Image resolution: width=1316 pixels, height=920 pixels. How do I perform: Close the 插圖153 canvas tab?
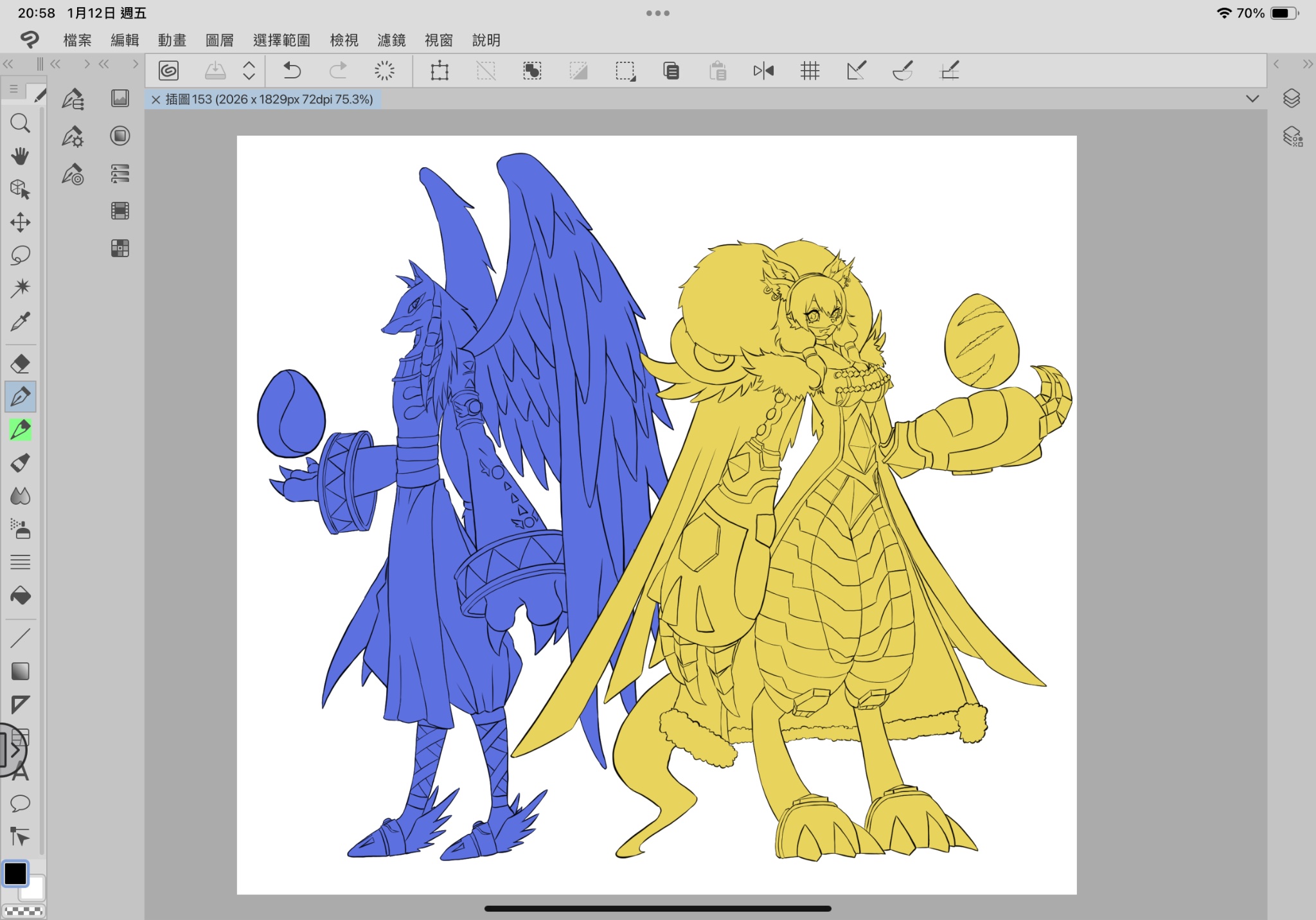156,100
